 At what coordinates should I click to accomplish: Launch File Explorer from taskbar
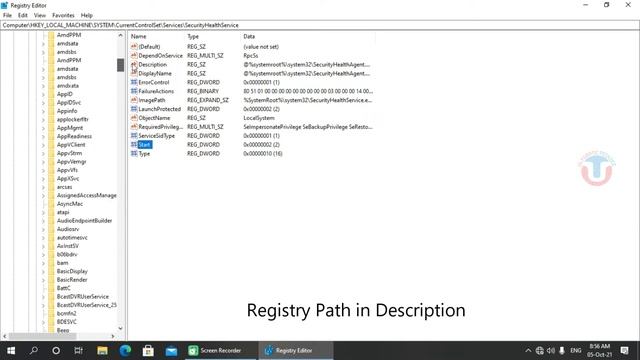coord(102,351)
